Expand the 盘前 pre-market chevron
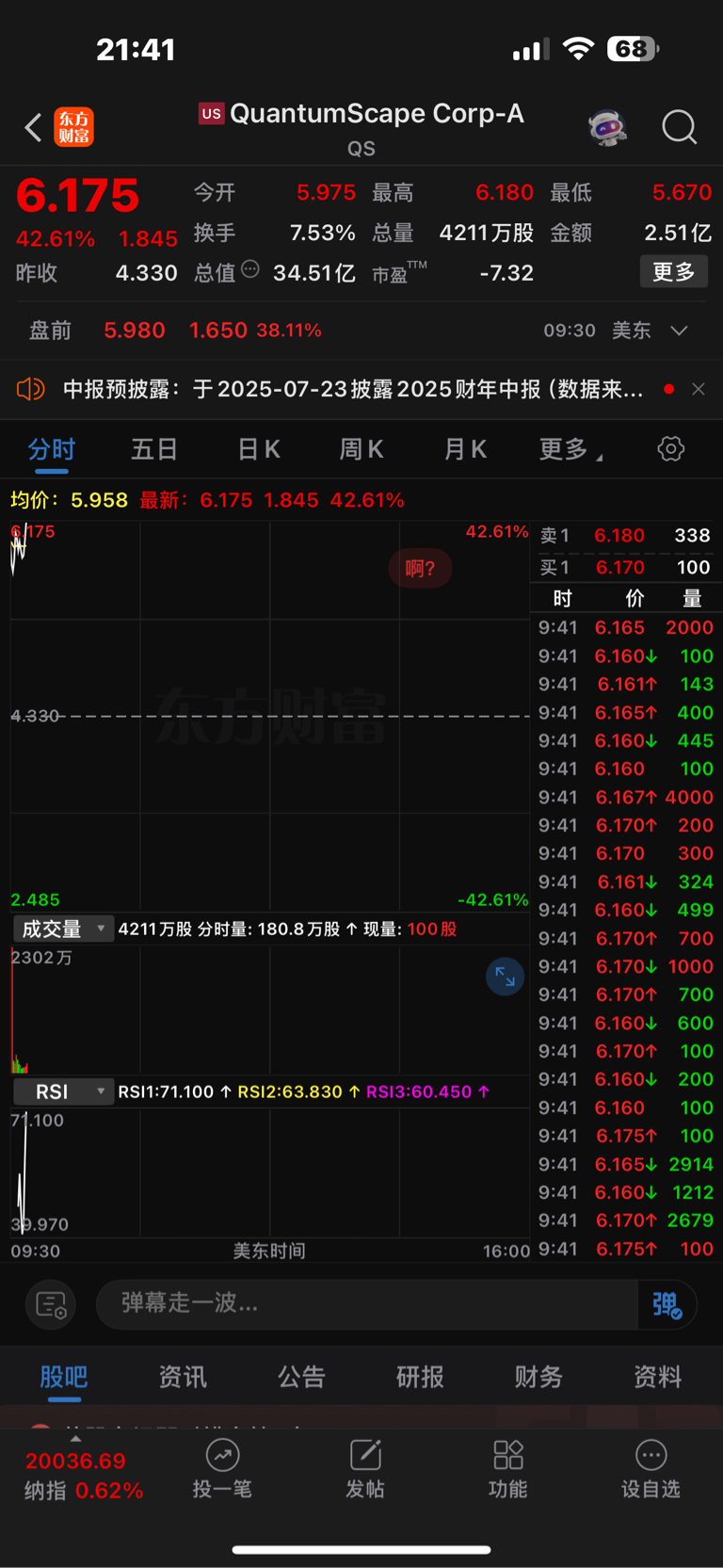This screenshot has height=1568, width=723. pyautogui.click(x=680, y=331)
